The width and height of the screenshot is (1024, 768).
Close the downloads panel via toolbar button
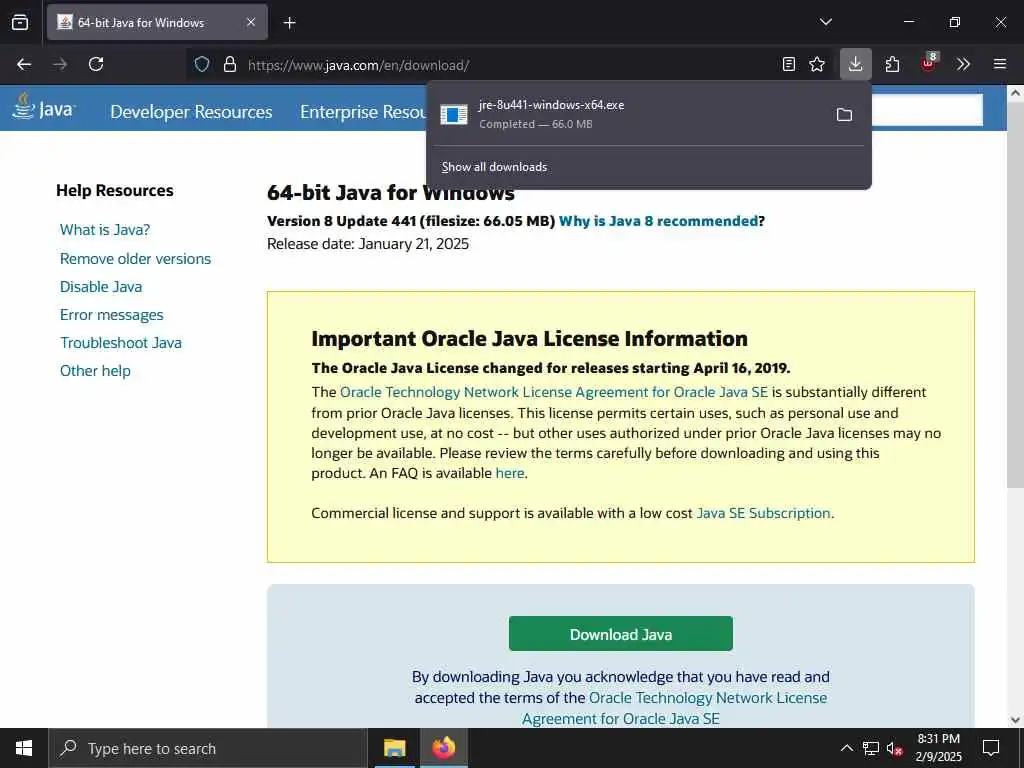(856, 64)
